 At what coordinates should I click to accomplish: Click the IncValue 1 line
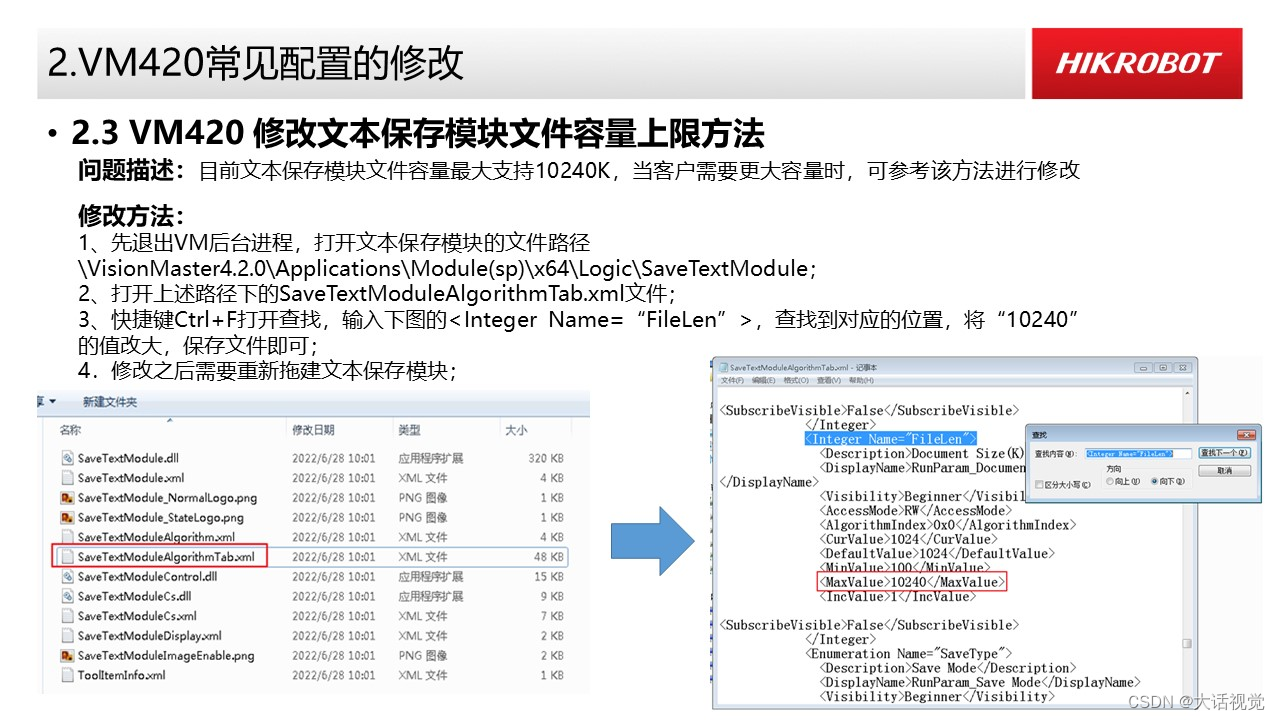click(898, 596)
